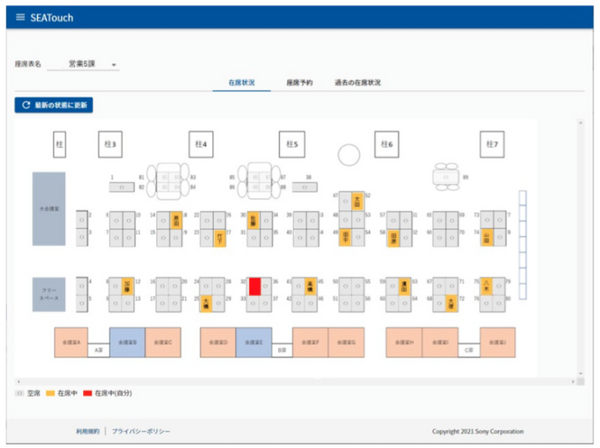Open the 過去の在席状況 tab

tap(356, 82)
